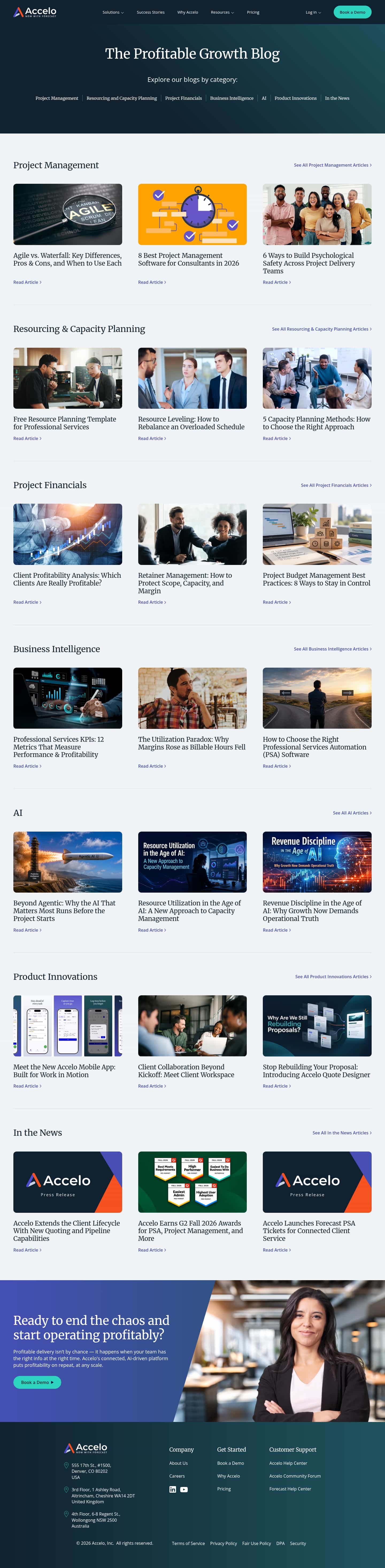Open the YouTube icon in footer
This screenshot has width=385, height=1568.
coord(184,1489)
